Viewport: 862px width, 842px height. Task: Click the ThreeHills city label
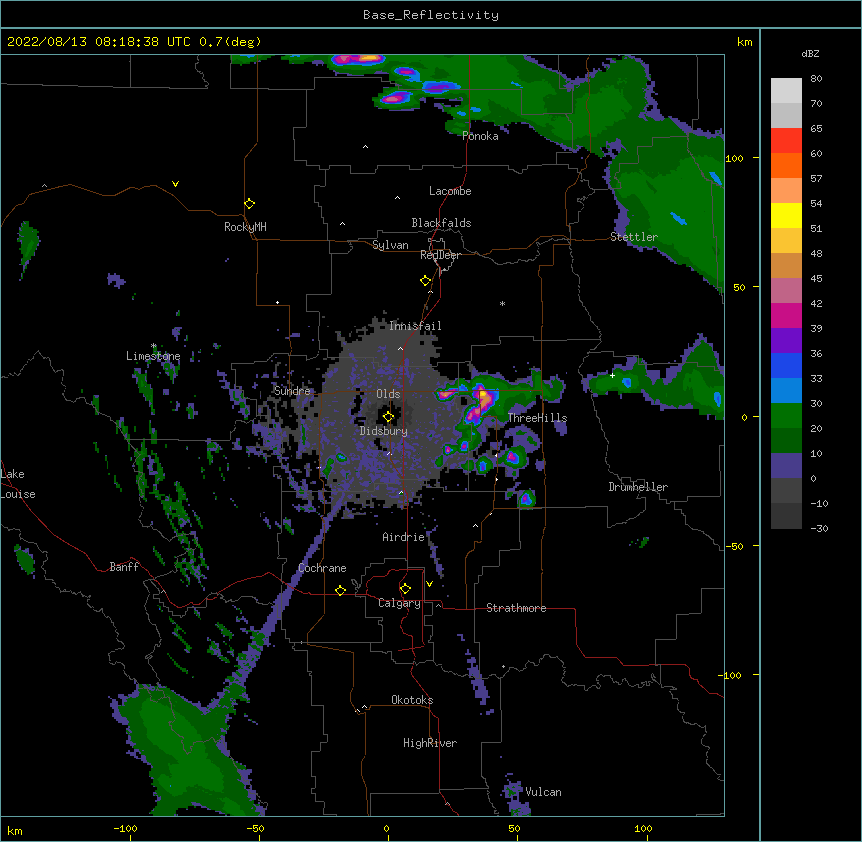[x=537, y=418]
